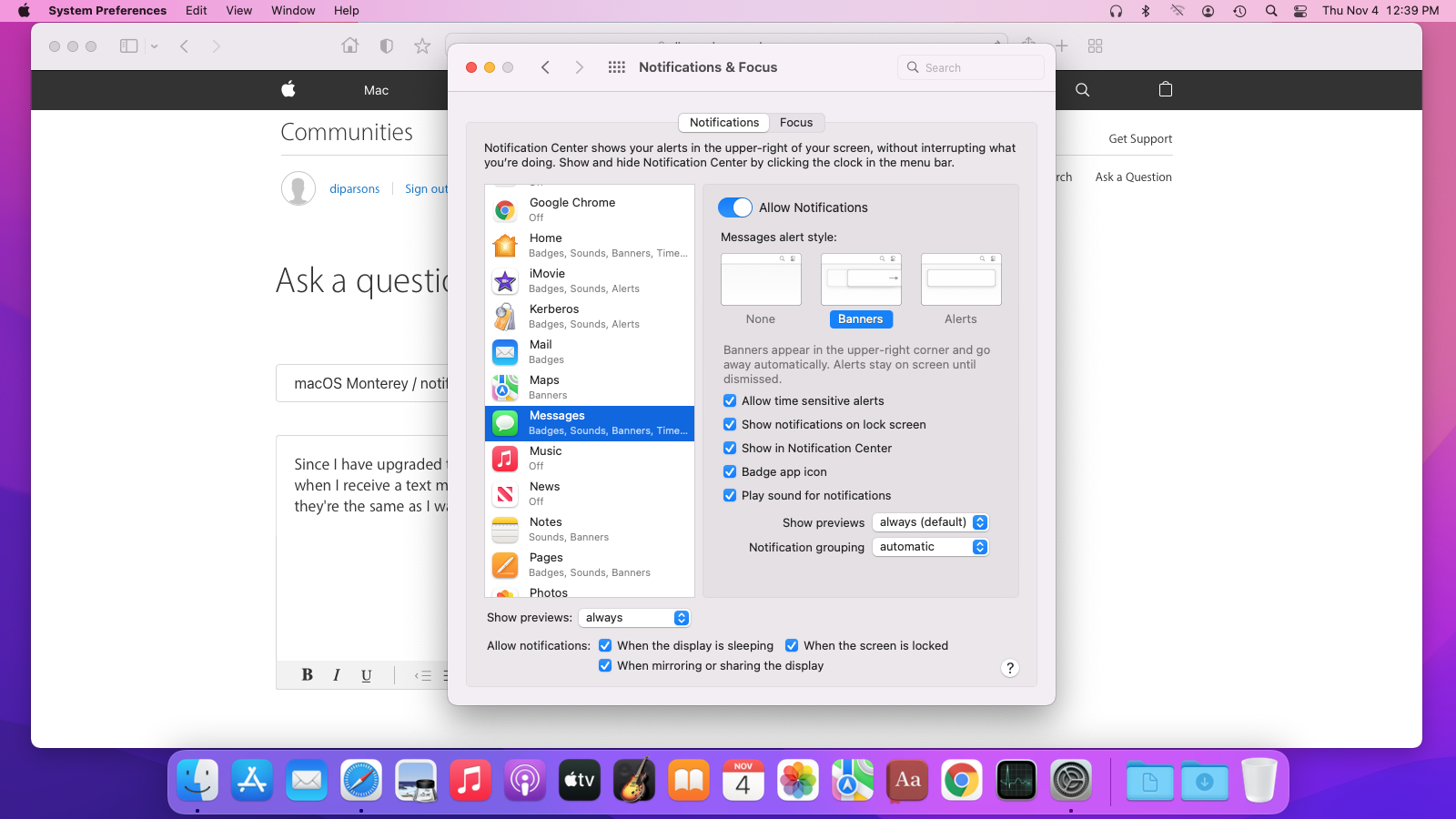
Task: Open the Show previews dropdown
Action: pos(930,522)
